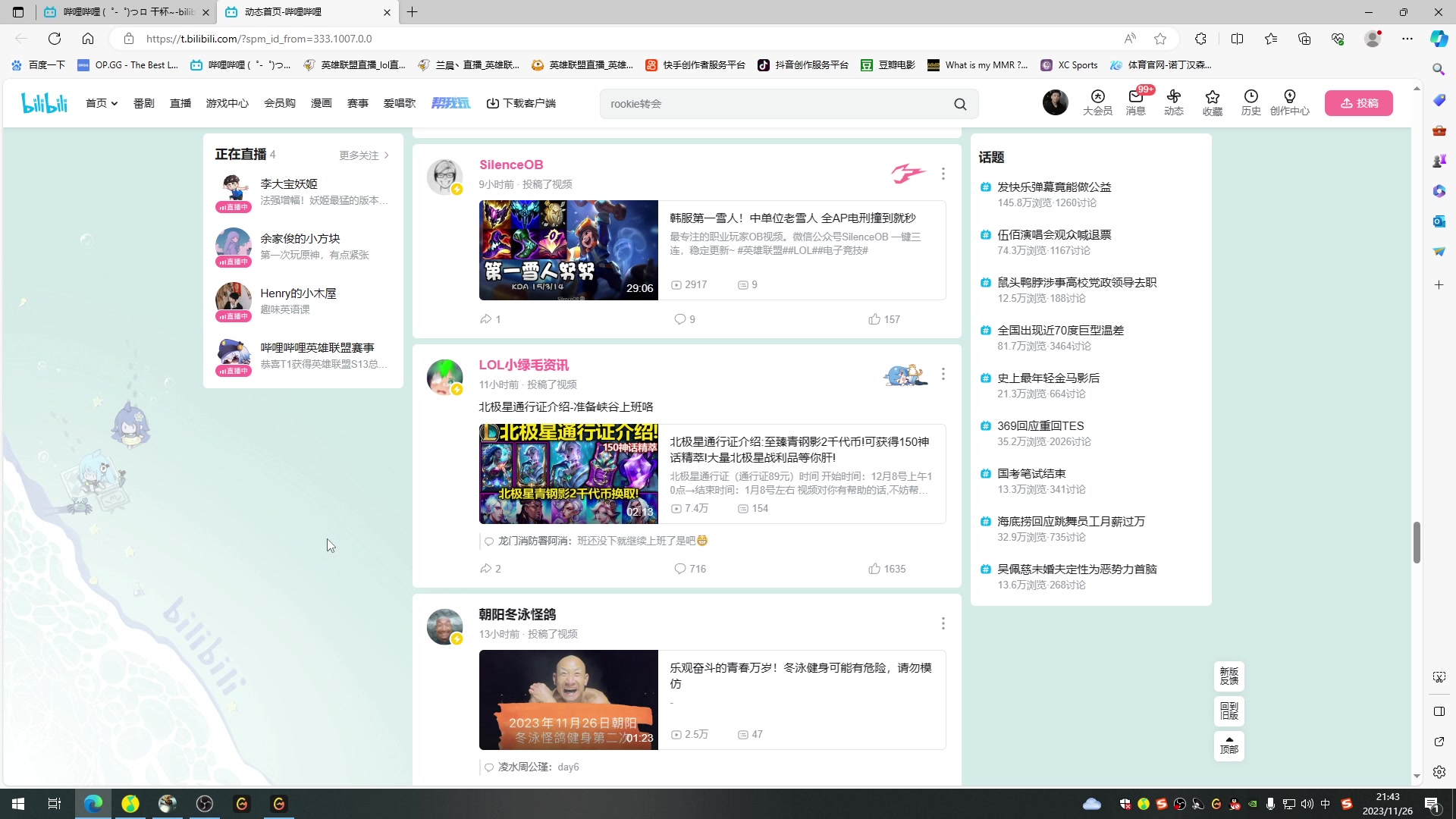The image size is (1456, 819).
Task: Comment on SilenceOB post with 9 comments
Action: 685,319
